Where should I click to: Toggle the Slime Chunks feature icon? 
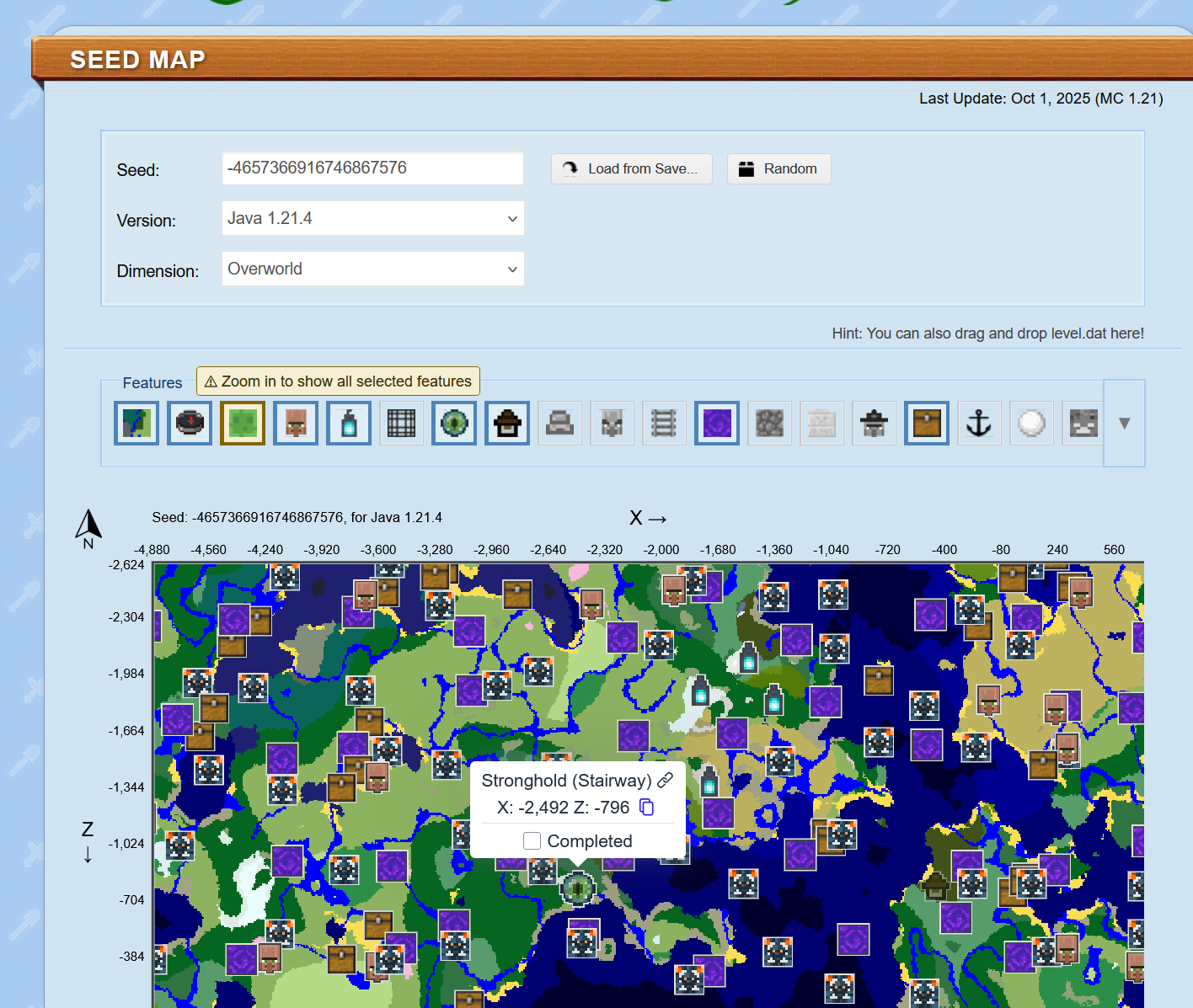(x=243, y=423)
